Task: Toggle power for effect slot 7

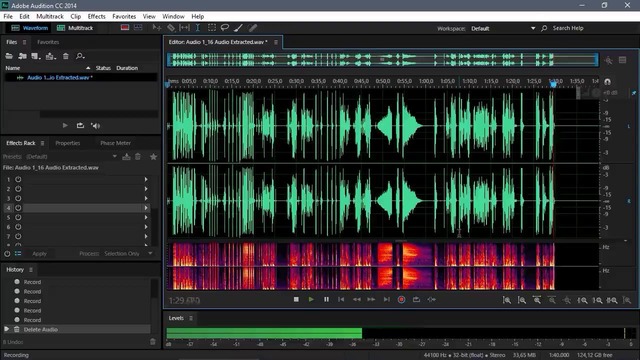Action: (18, 236)
